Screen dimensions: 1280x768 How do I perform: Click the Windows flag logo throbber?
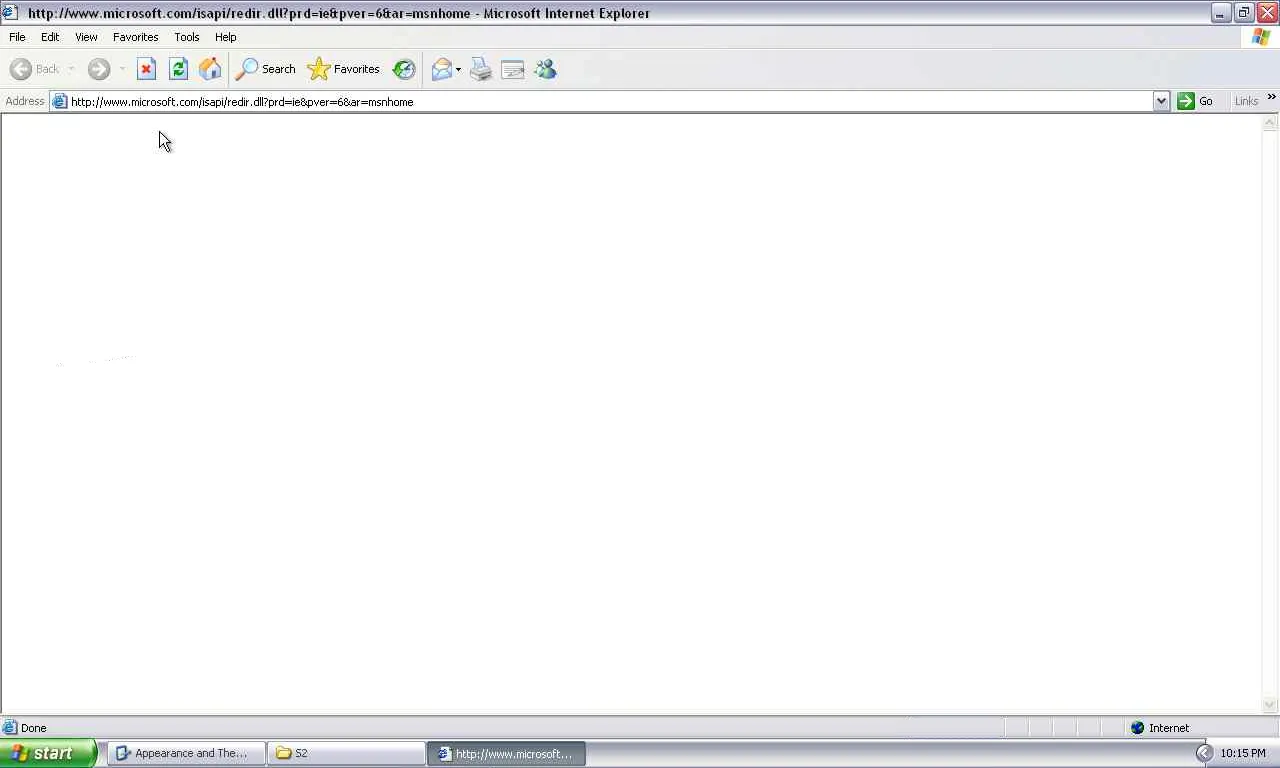[1261, 37]
